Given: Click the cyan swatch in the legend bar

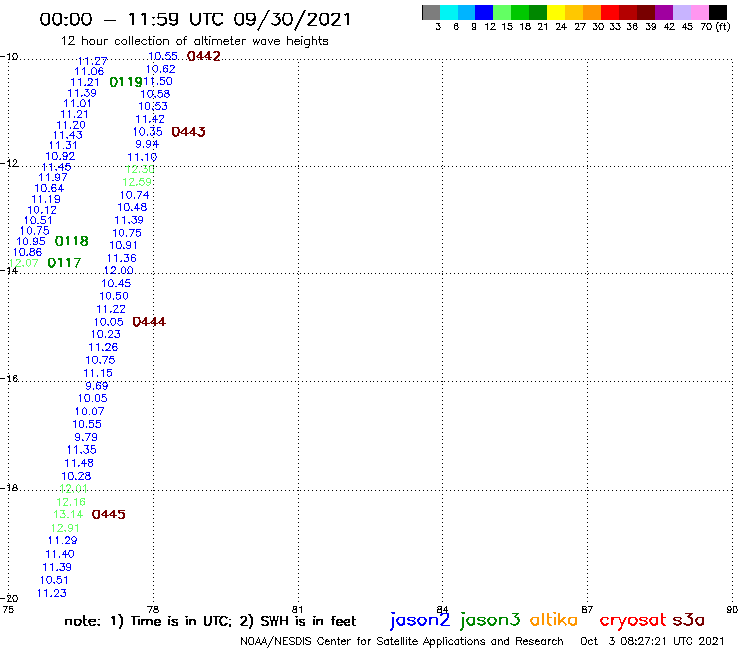Looking at the screenshot, I should point(448,12).
